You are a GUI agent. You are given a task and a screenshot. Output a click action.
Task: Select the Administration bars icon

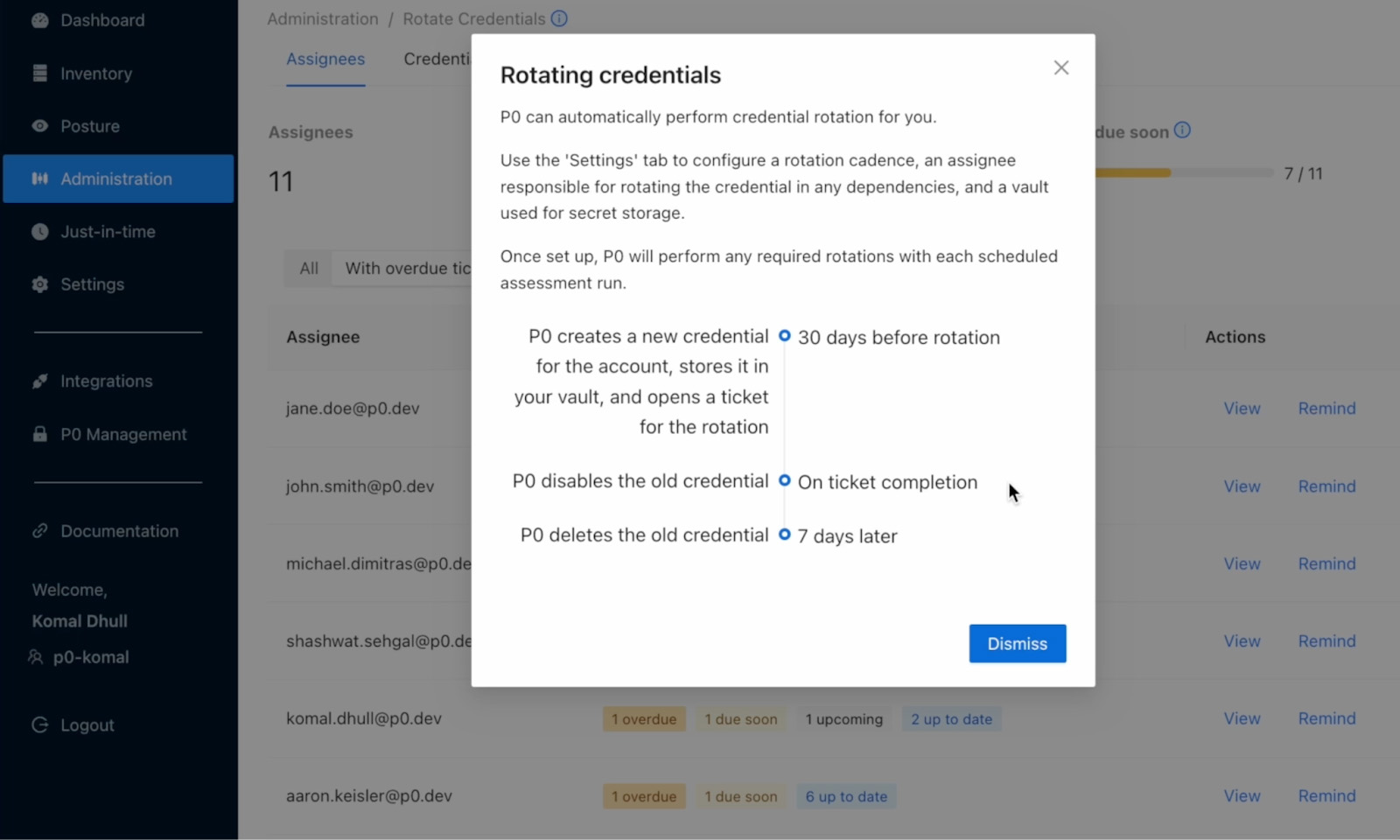(40, 178)
